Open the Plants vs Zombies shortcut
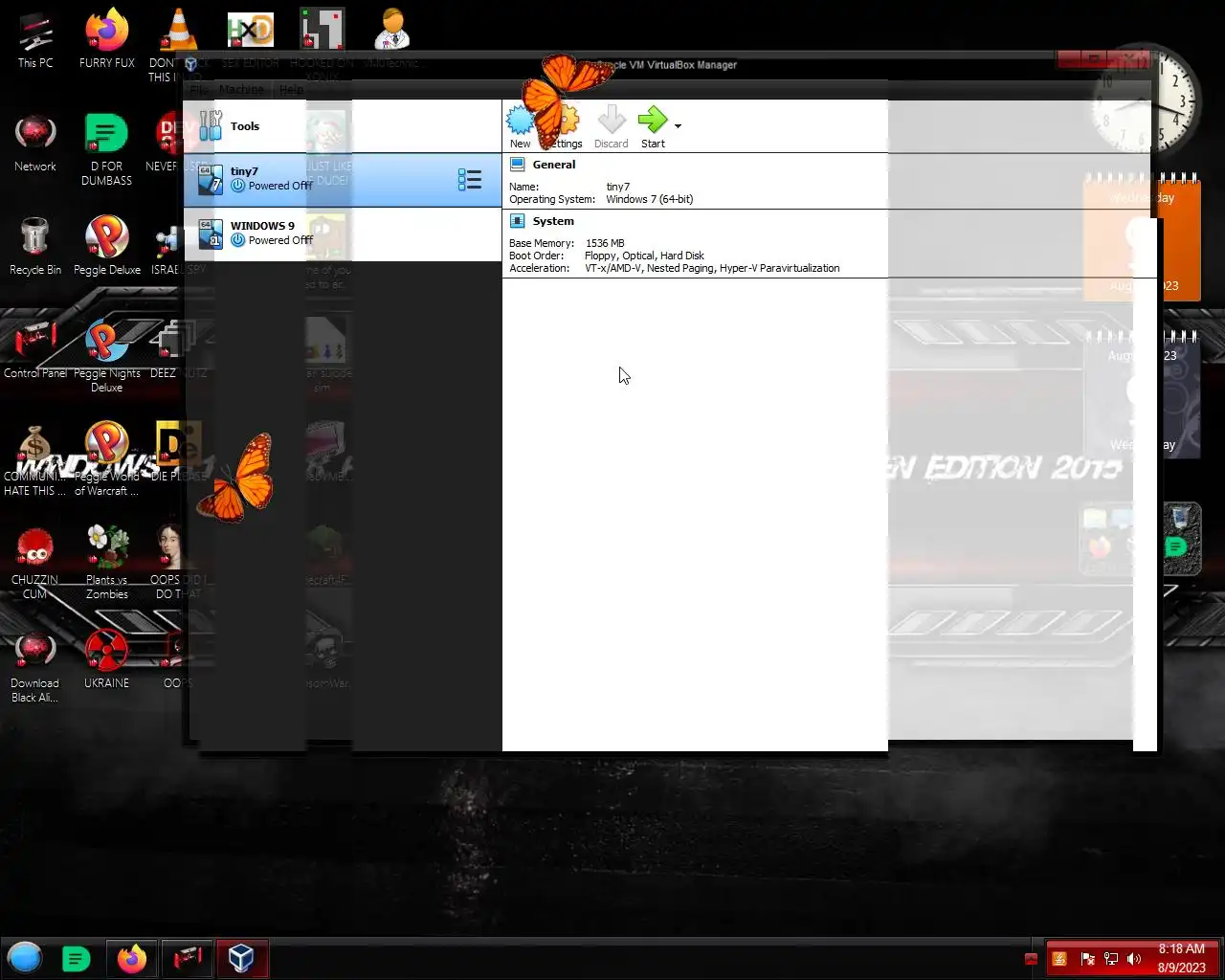The height and width of the screenshot is (980, 1225). pyautogui.click(x=107, y=563)
